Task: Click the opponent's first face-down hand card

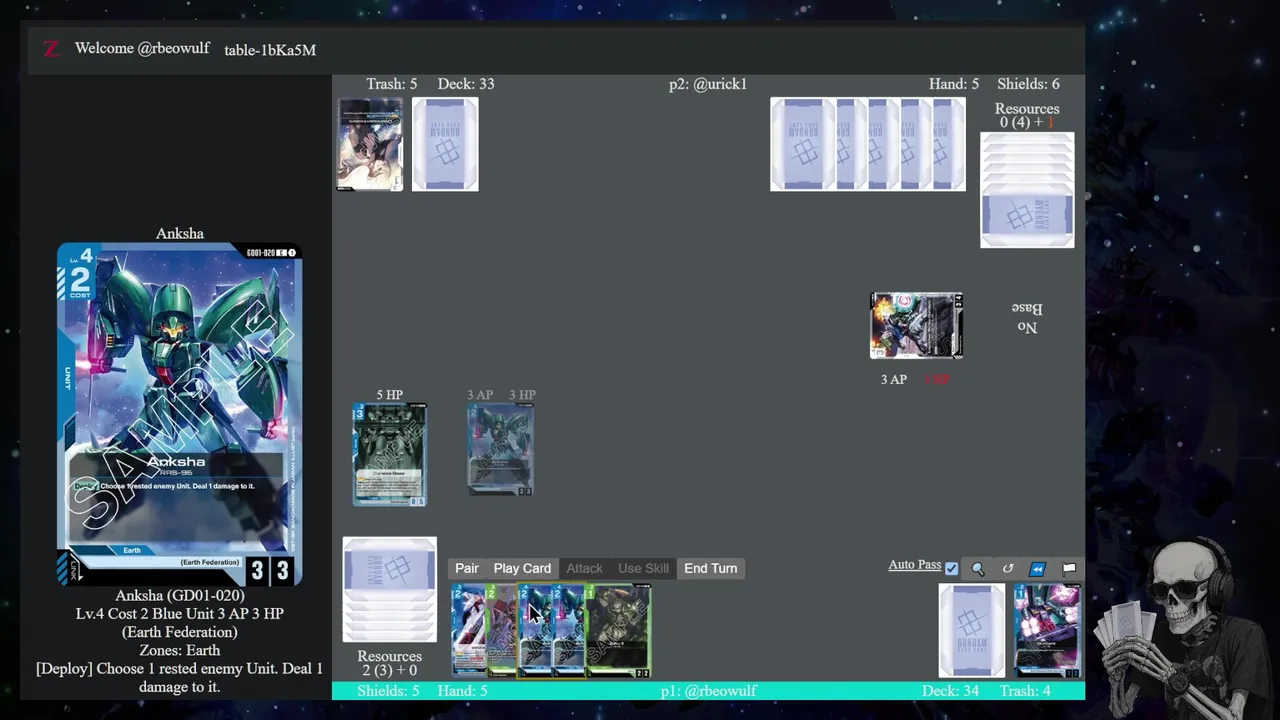Action: coord(802,144)
